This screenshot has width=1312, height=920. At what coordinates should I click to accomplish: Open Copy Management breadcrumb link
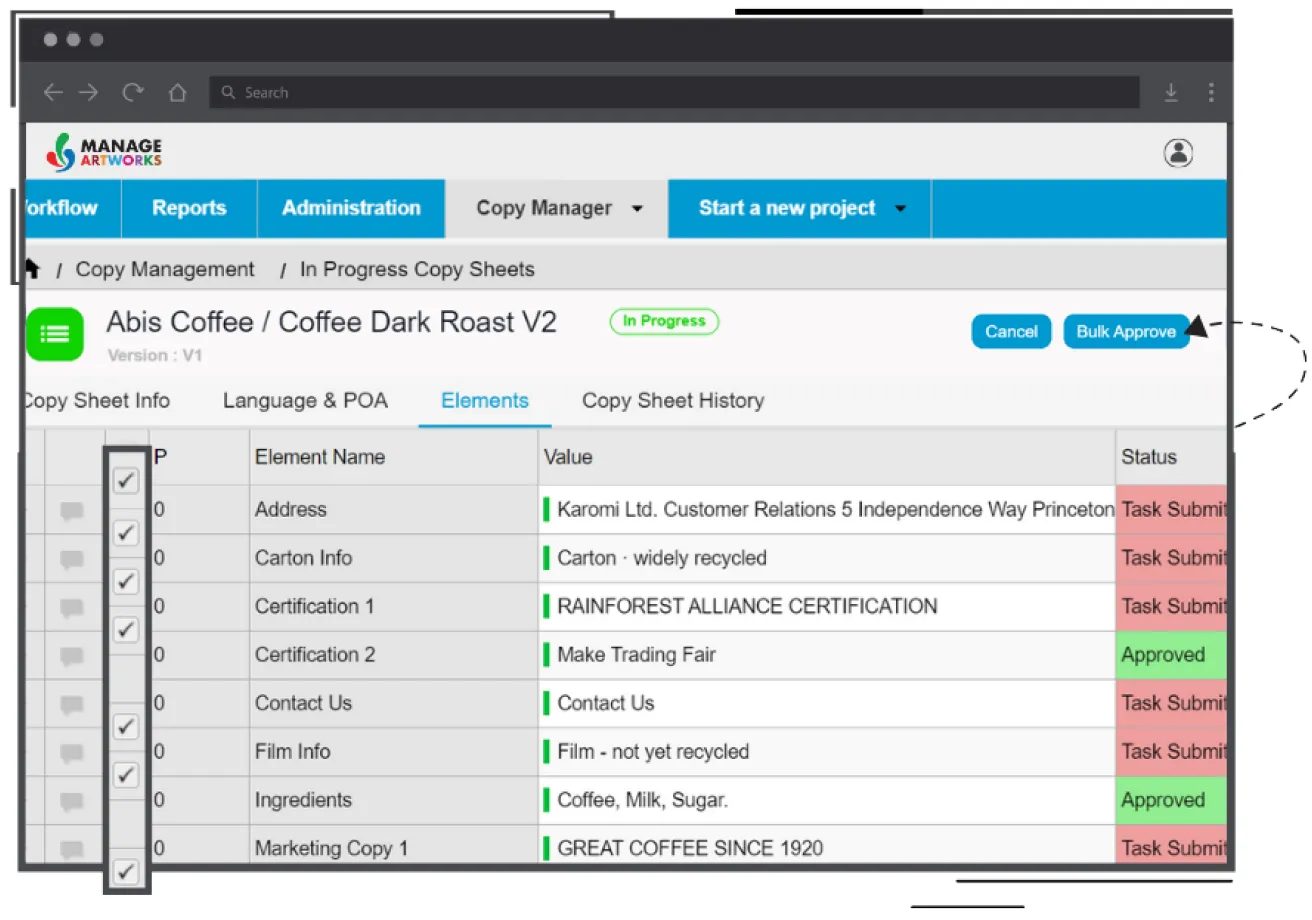pyautogui.click(x=165, y=269)
